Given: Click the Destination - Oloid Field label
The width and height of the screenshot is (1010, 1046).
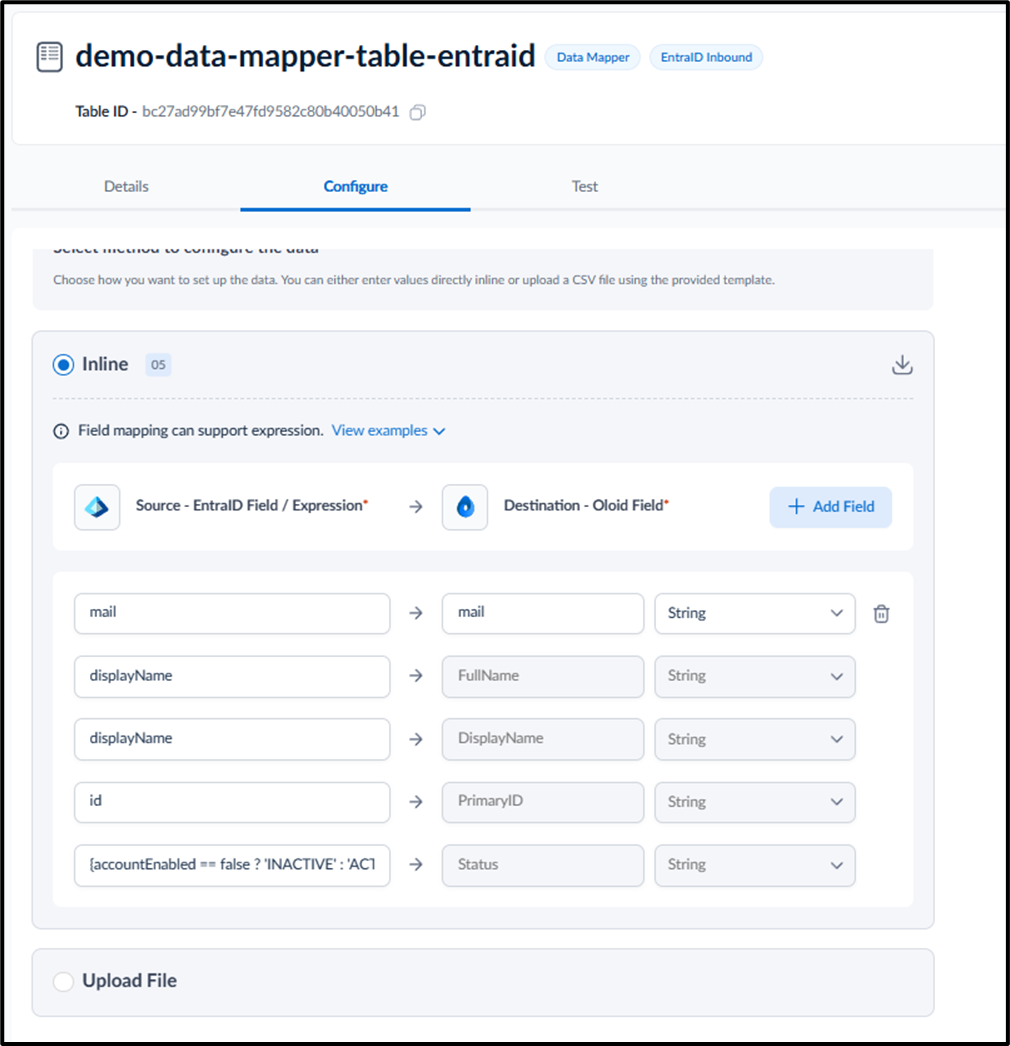Looking at the screenshot, I should pos(586,506).
